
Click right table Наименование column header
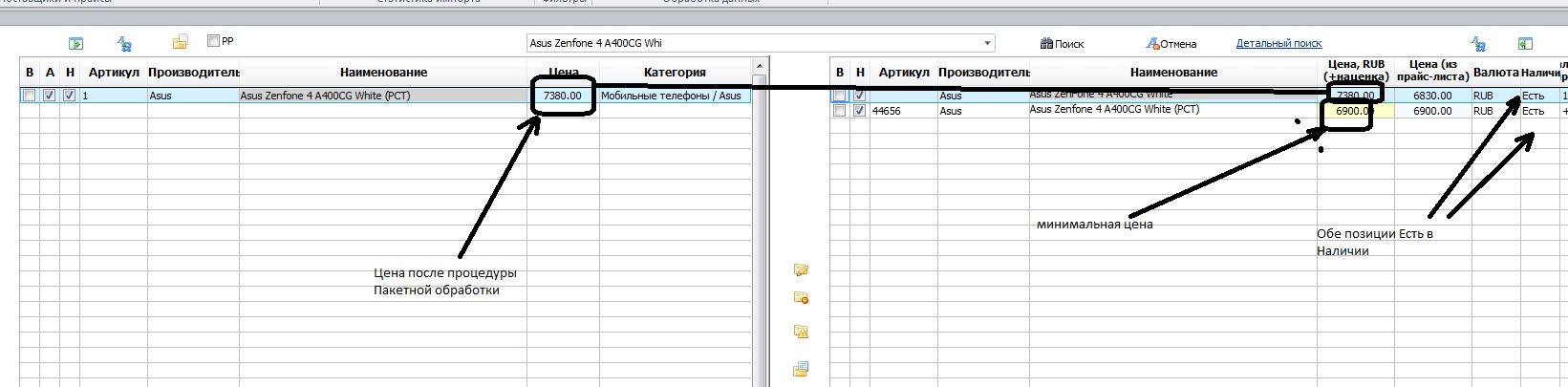1173,73
